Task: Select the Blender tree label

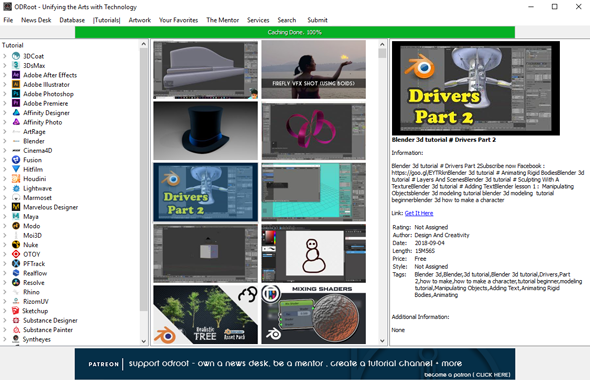Action: [x=34, y=141]
